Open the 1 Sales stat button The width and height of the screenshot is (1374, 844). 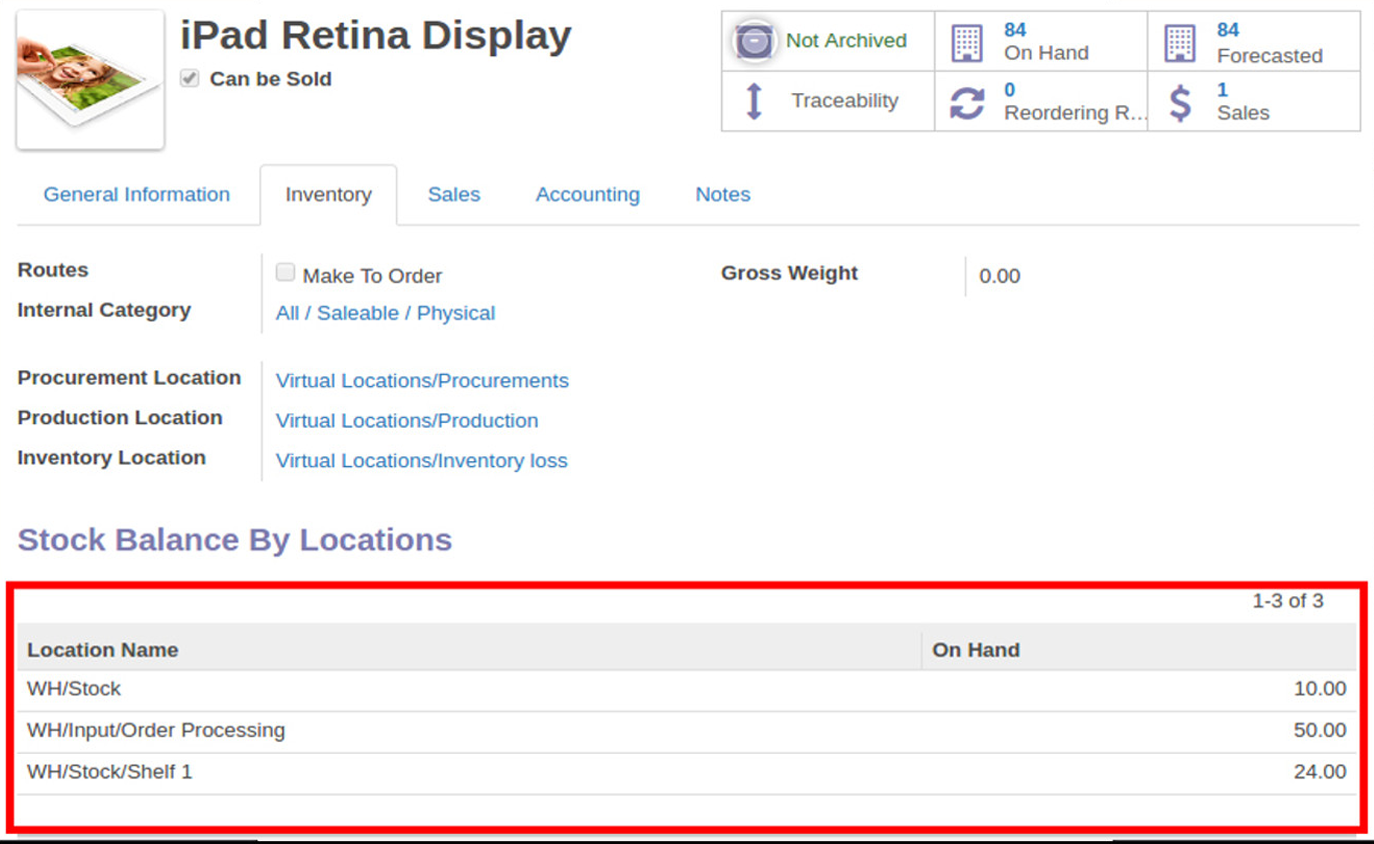1254,101
